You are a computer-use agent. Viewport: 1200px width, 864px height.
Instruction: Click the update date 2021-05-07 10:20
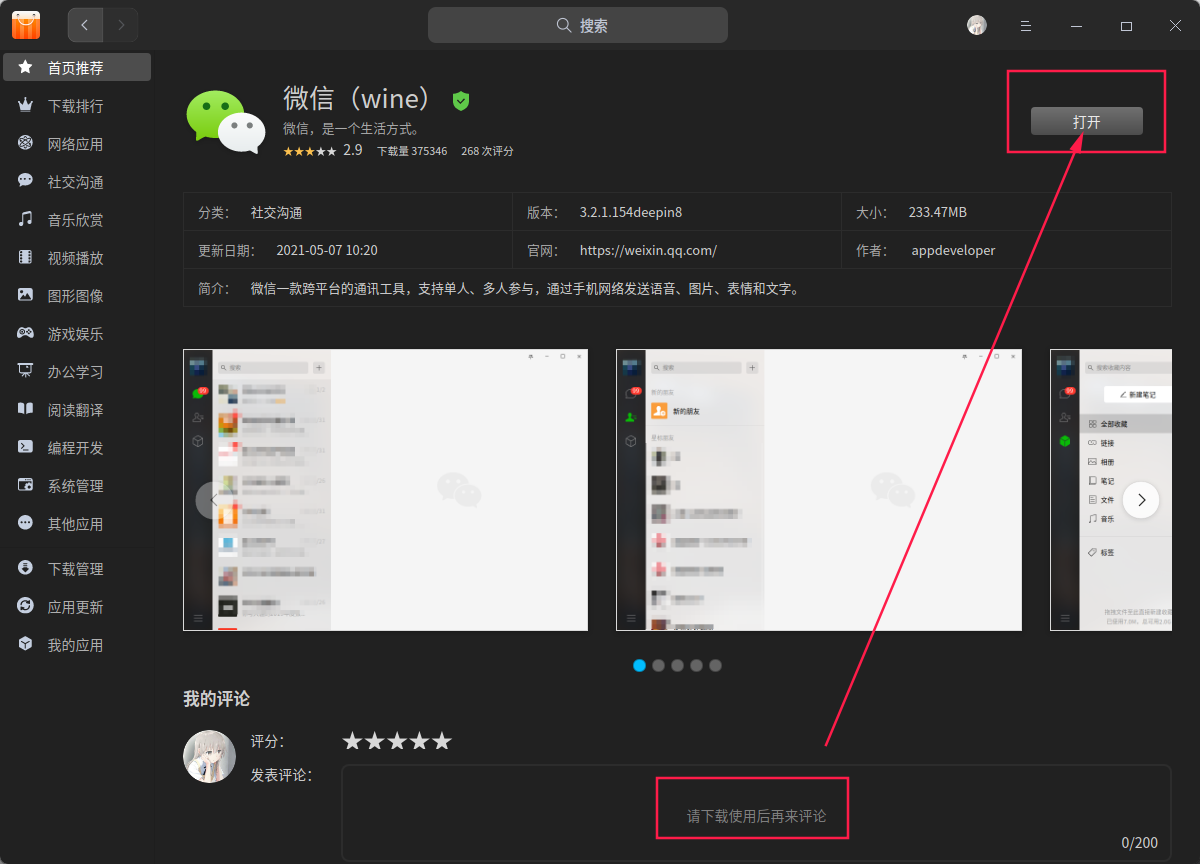click(x=327, y=250)
